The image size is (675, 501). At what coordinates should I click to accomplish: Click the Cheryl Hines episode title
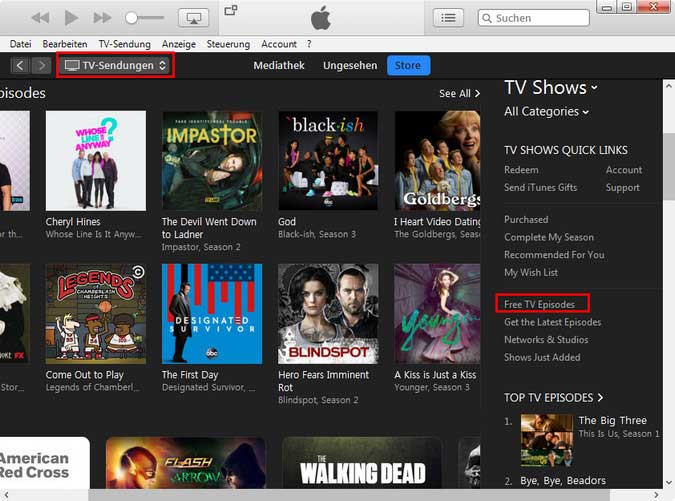(x=73, y=222)
